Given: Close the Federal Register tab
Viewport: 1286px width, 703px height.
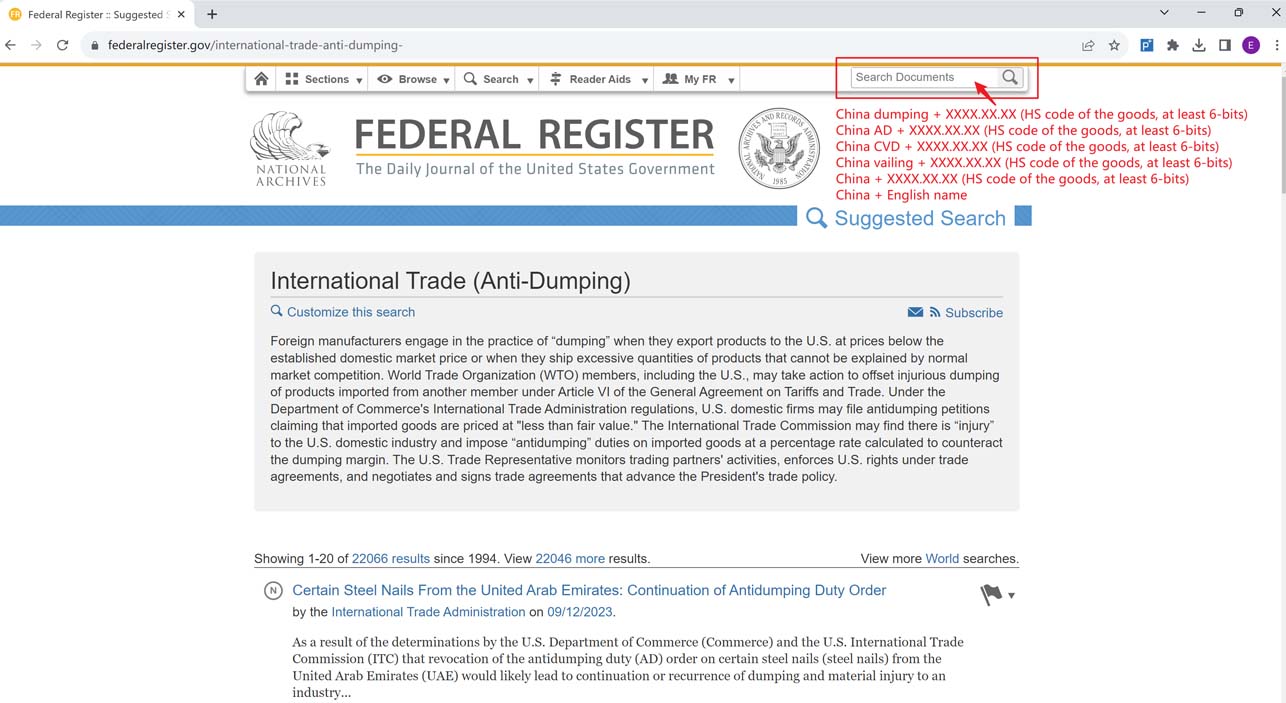Looking at the screenshot, I should [181, 15].
